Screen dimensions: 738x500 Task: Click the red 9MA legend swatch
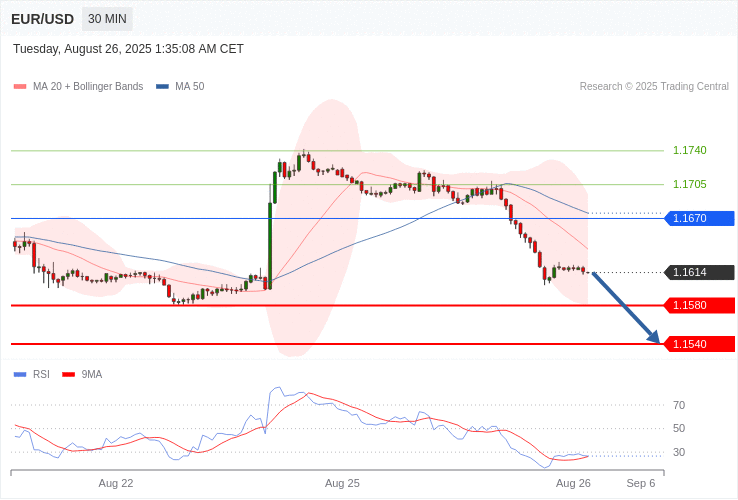(69, 375)
